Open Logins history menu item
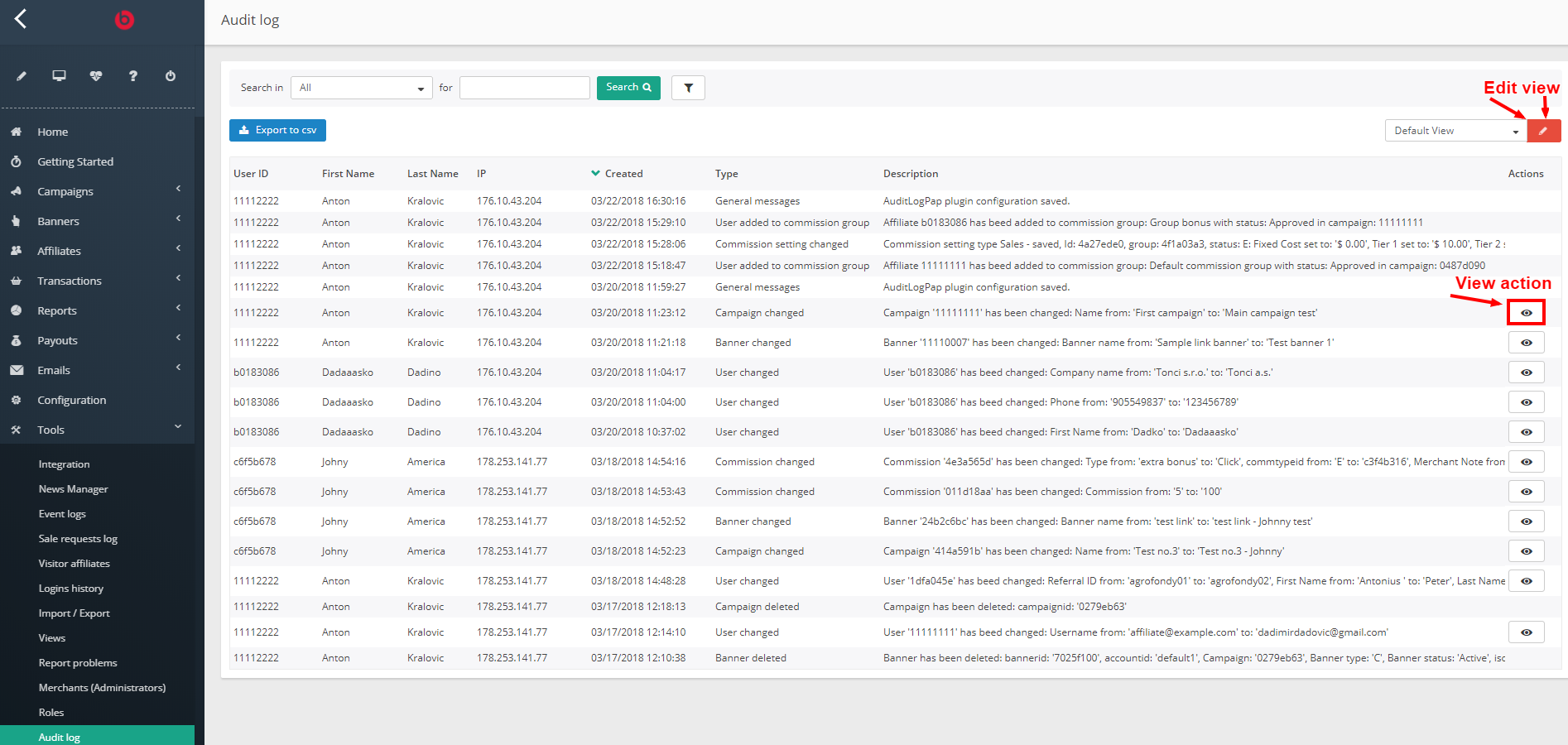Viewport: 1568px width, 745px height. pyautogui.click(x=70, y=589)
